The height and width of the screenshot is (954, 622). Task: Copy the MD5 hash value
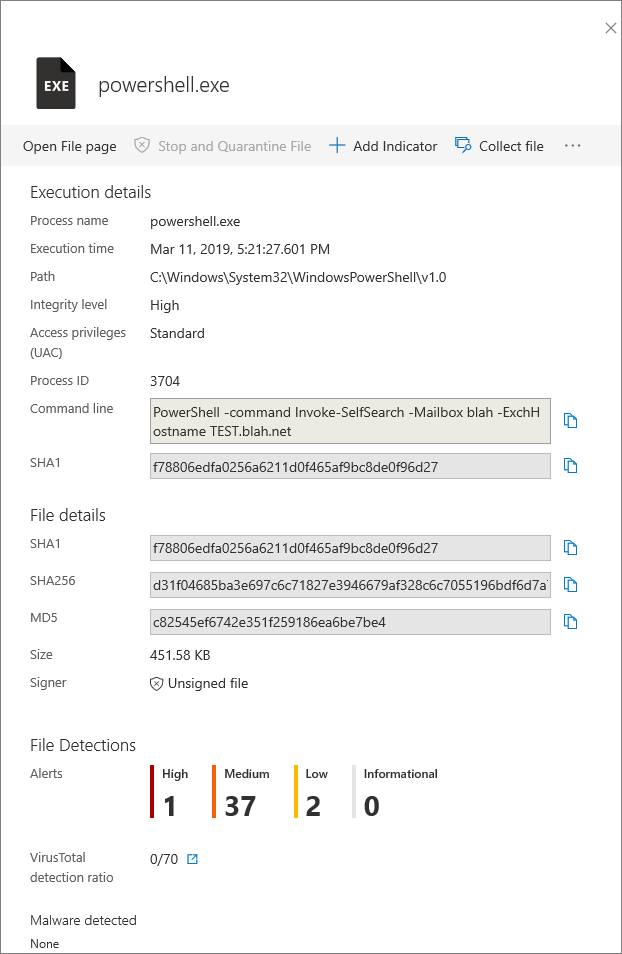pos(570,622)
